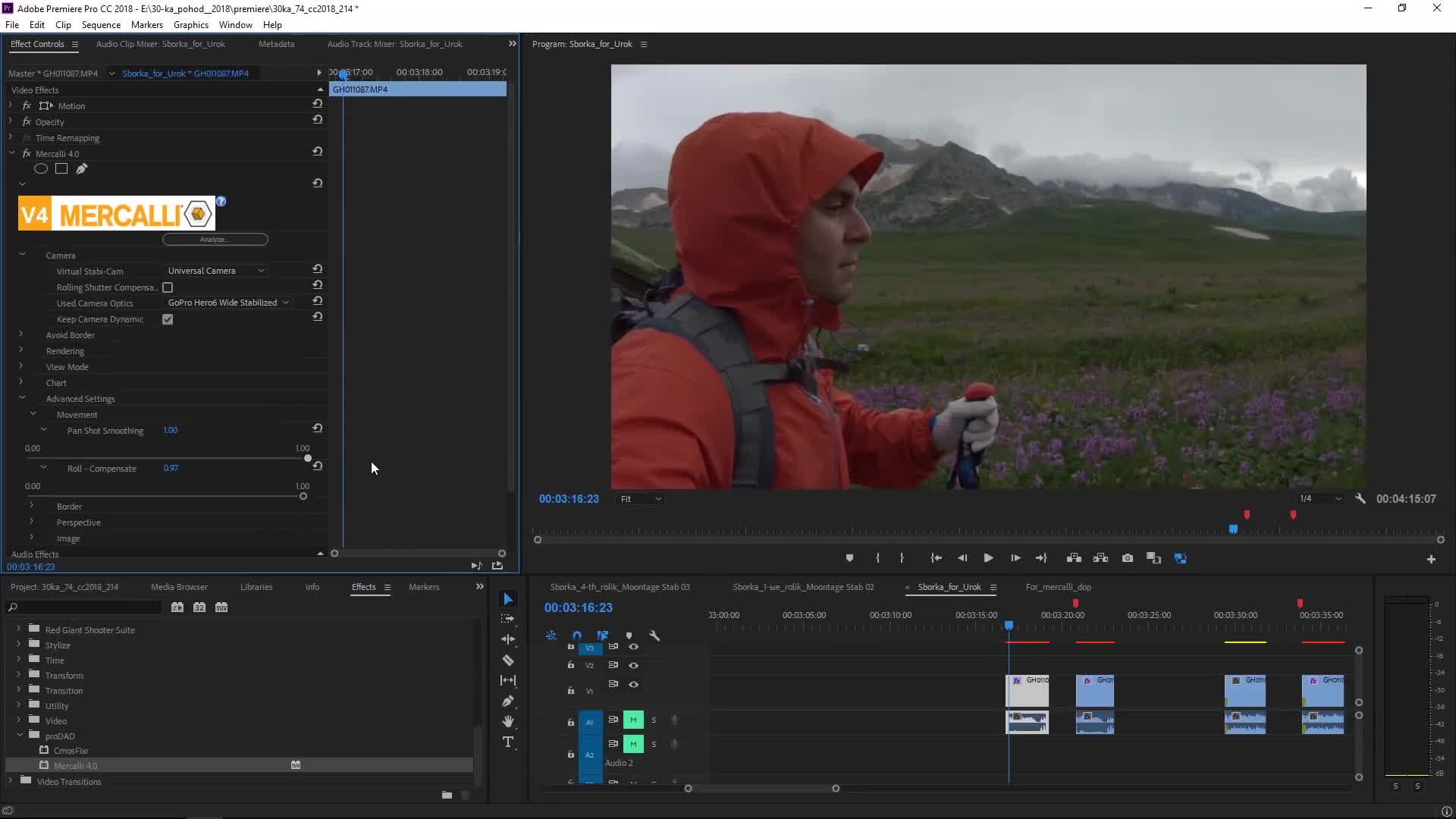
Task: Select the Razor tool
Action: pos(508,660)
